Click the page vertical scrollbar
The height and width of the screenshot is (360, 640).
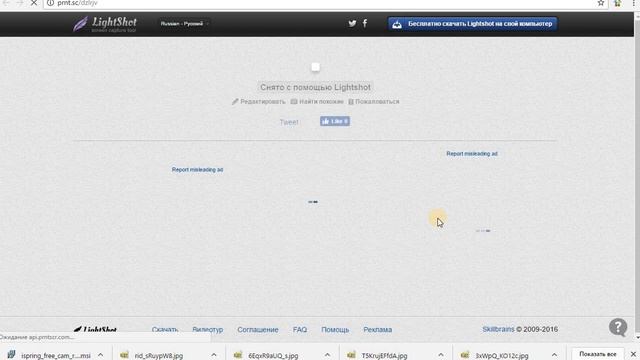click(637, 176)
